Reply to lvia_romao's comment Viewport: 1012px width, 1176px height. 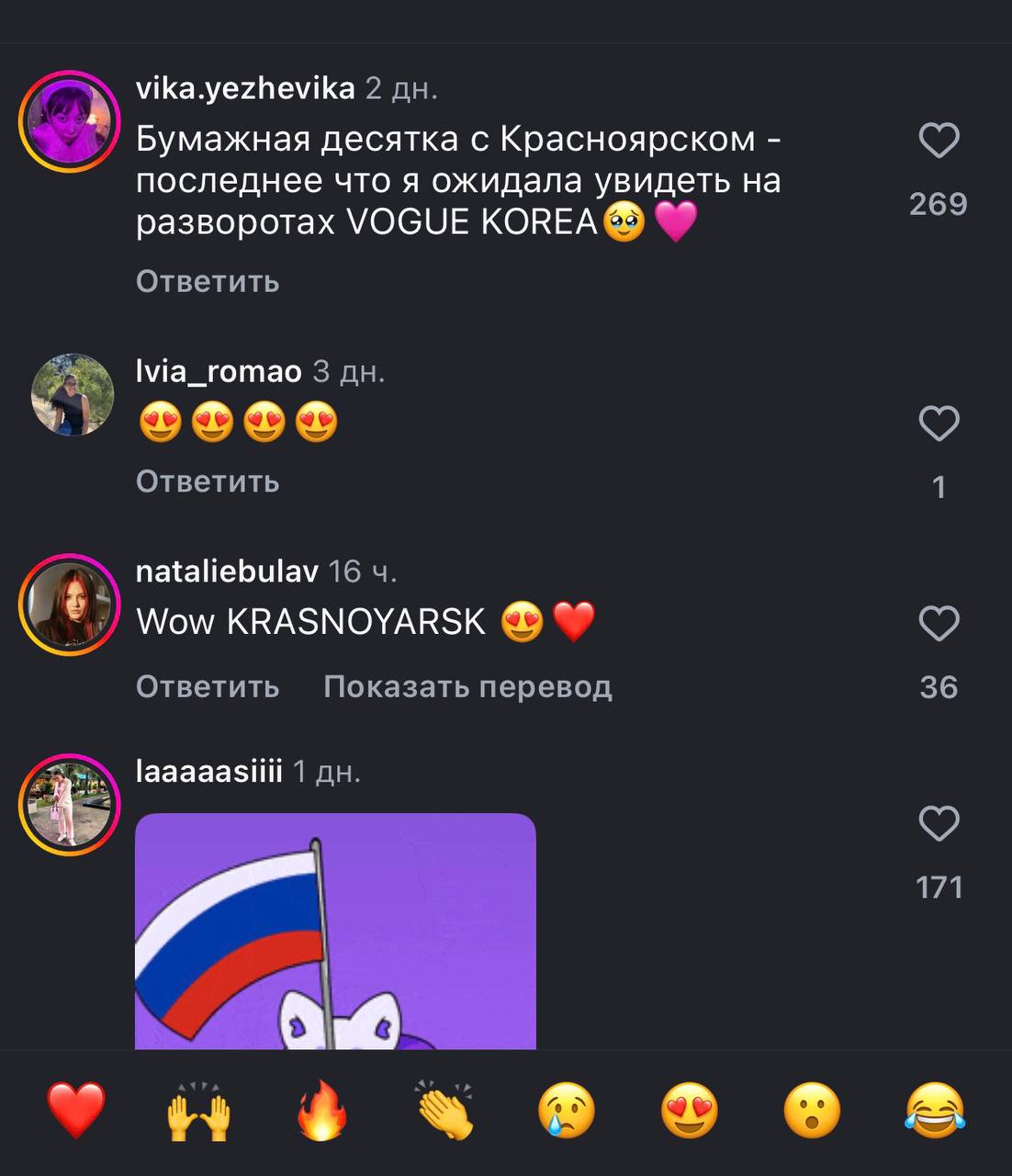point(208,481)
